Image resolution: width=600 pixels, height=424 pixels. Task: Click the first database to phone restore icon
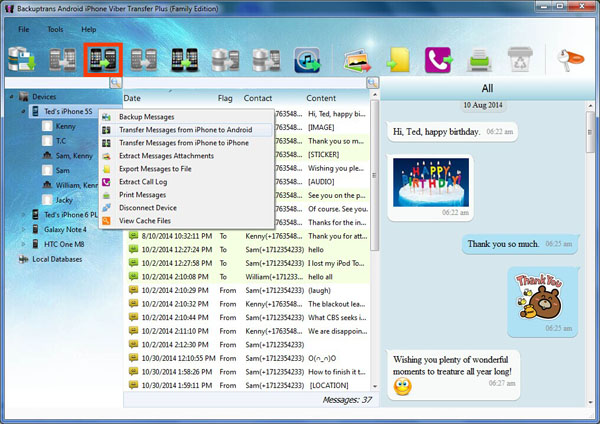pos(225,60)
